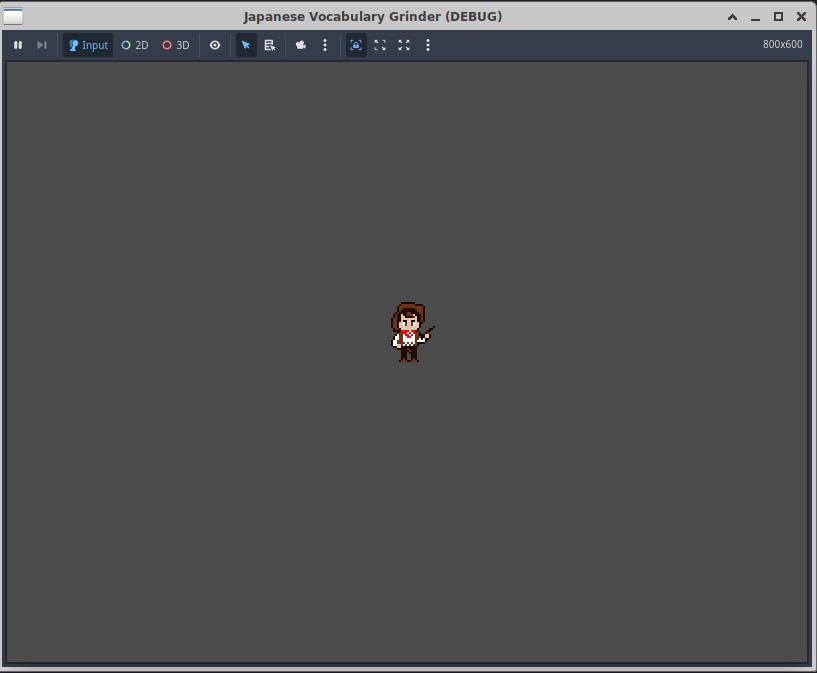
Task: Activate the arrow Select tool
Action: (x=246, y=45)
